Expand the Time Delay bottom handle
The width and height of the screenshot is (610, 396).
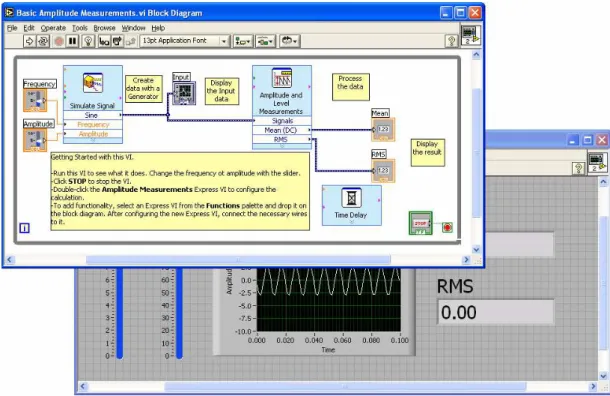(x=351, y=223)
